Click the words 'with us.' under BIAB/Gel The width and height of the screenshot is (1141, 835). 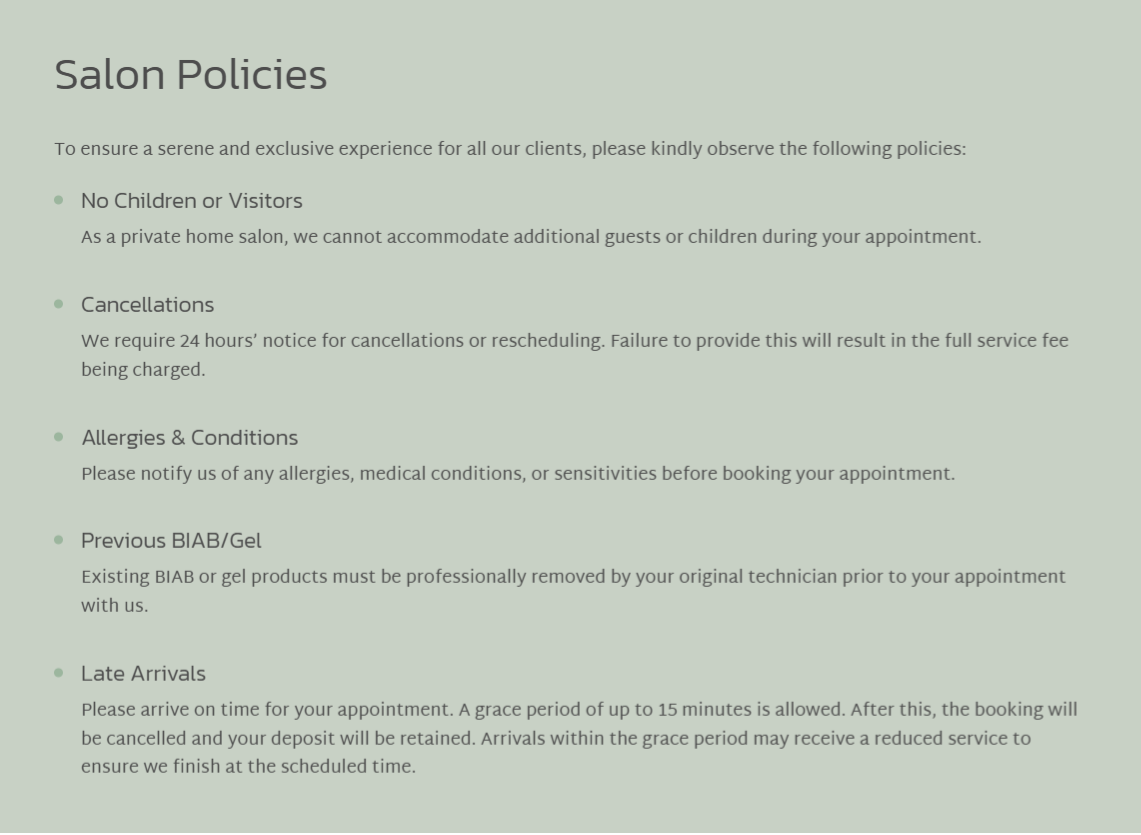114,606
